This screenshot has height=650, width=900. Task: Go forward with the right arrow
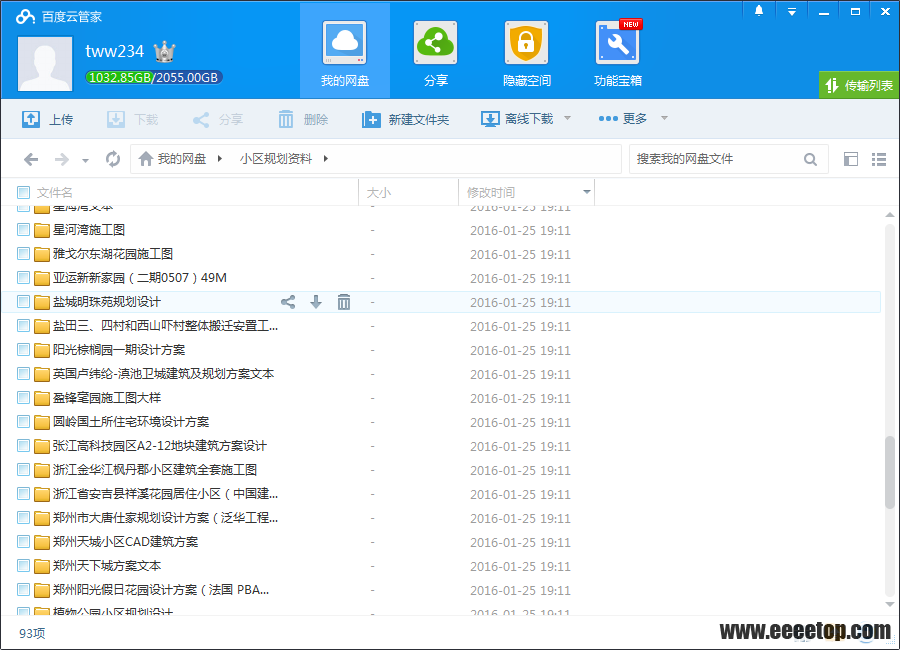[61, 159]
